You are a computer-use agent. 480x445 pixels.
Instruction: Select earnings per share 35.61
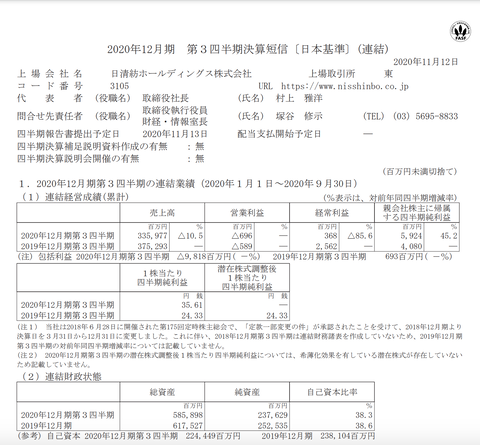[192, 305]
